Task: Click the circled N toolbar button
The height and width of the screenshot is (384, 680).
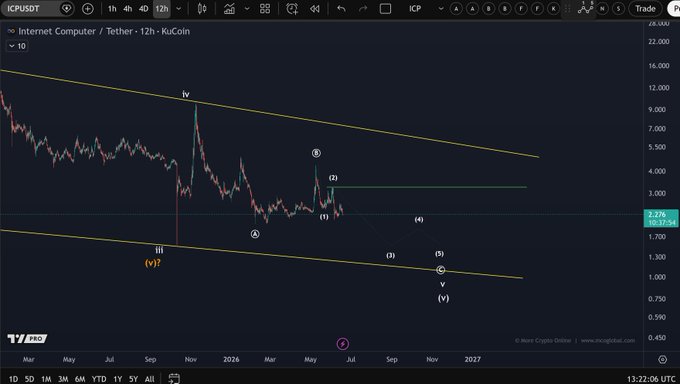Action: [602, 9]
